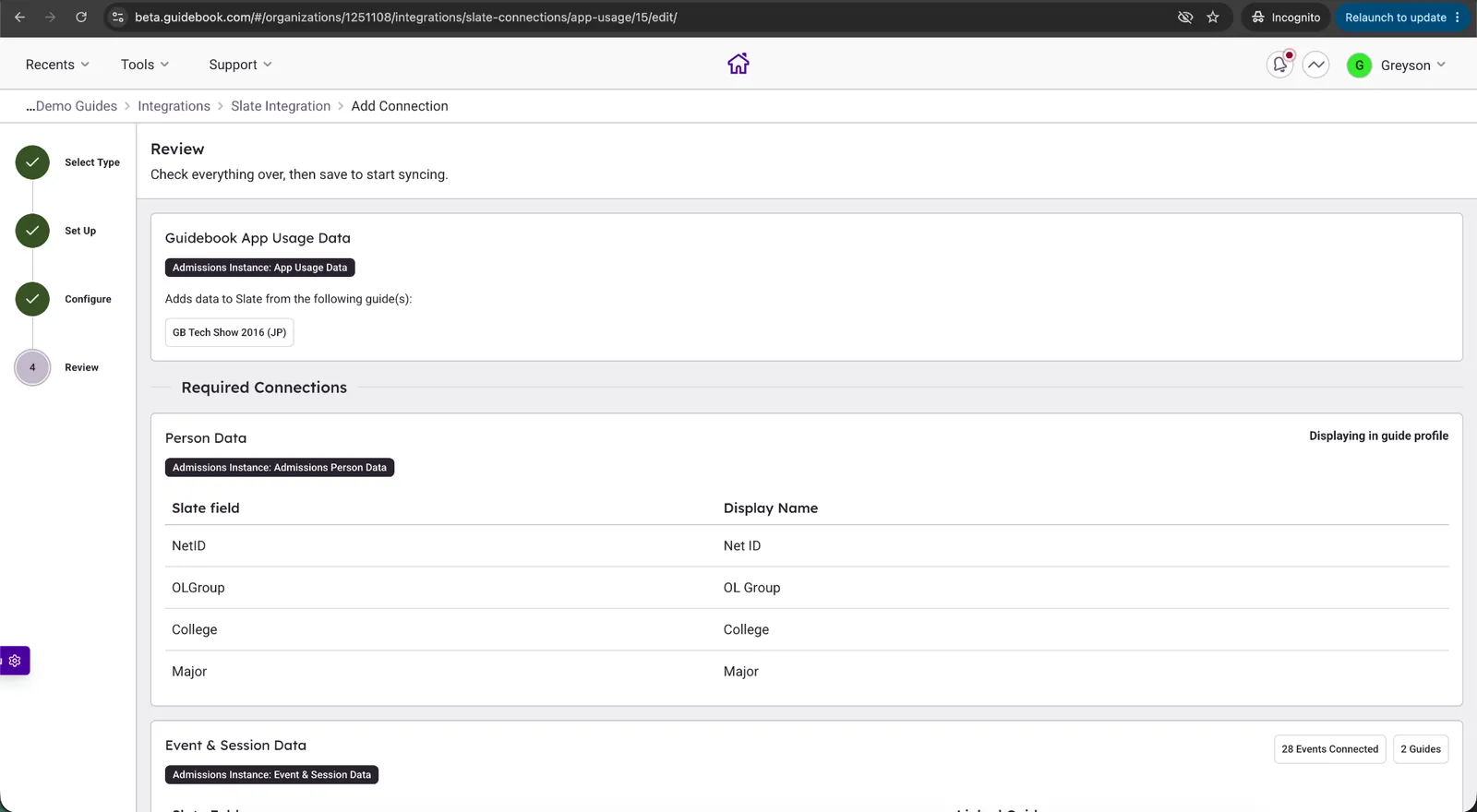
Task: Click the green G user avatar
Action: coord(1359,65)
